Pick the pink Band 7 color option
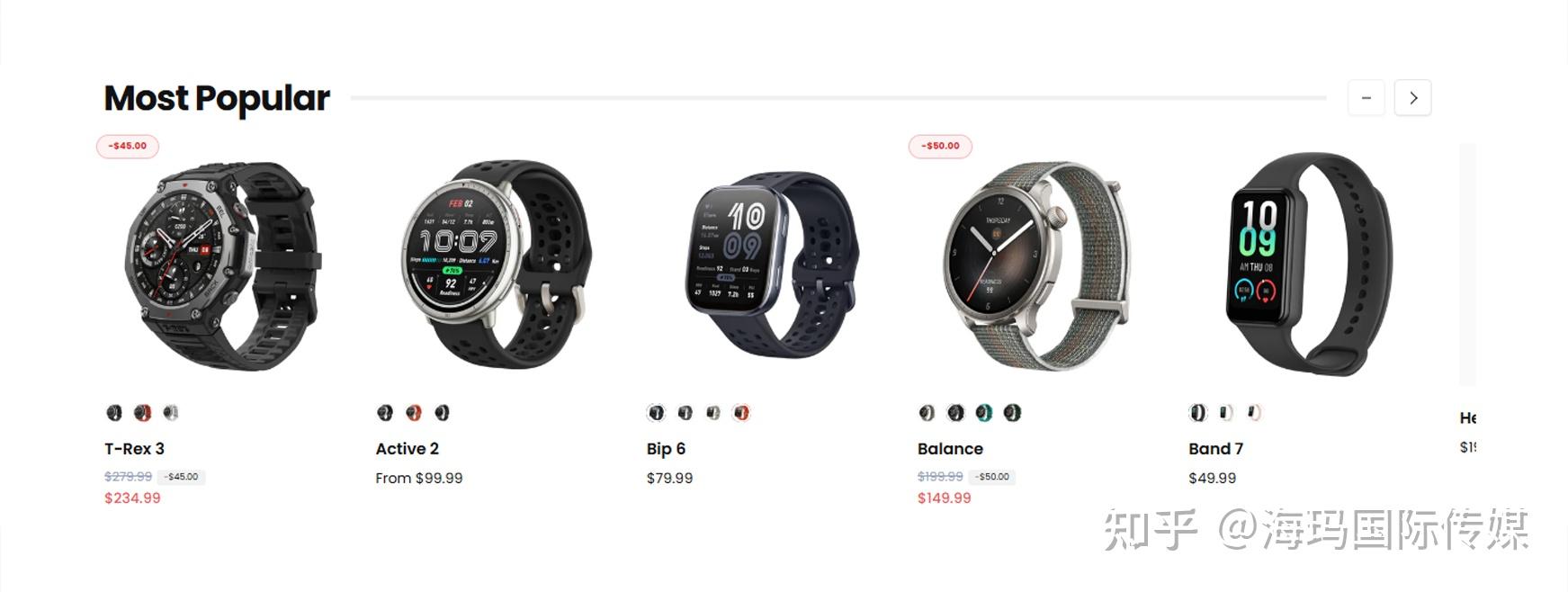Screen dimensions: 1568x592 pos(1254,413)
